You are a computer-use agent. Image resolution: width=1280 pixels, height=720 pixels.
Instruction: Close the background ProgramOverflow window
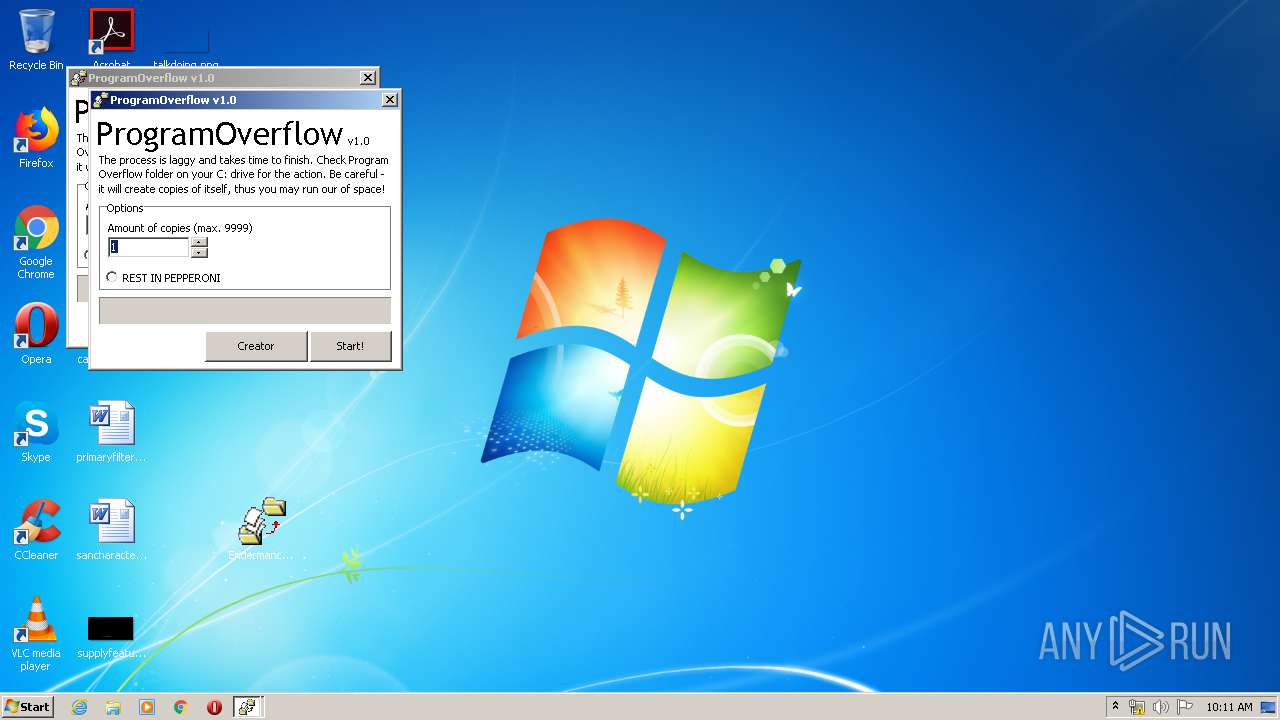point(368,77)
